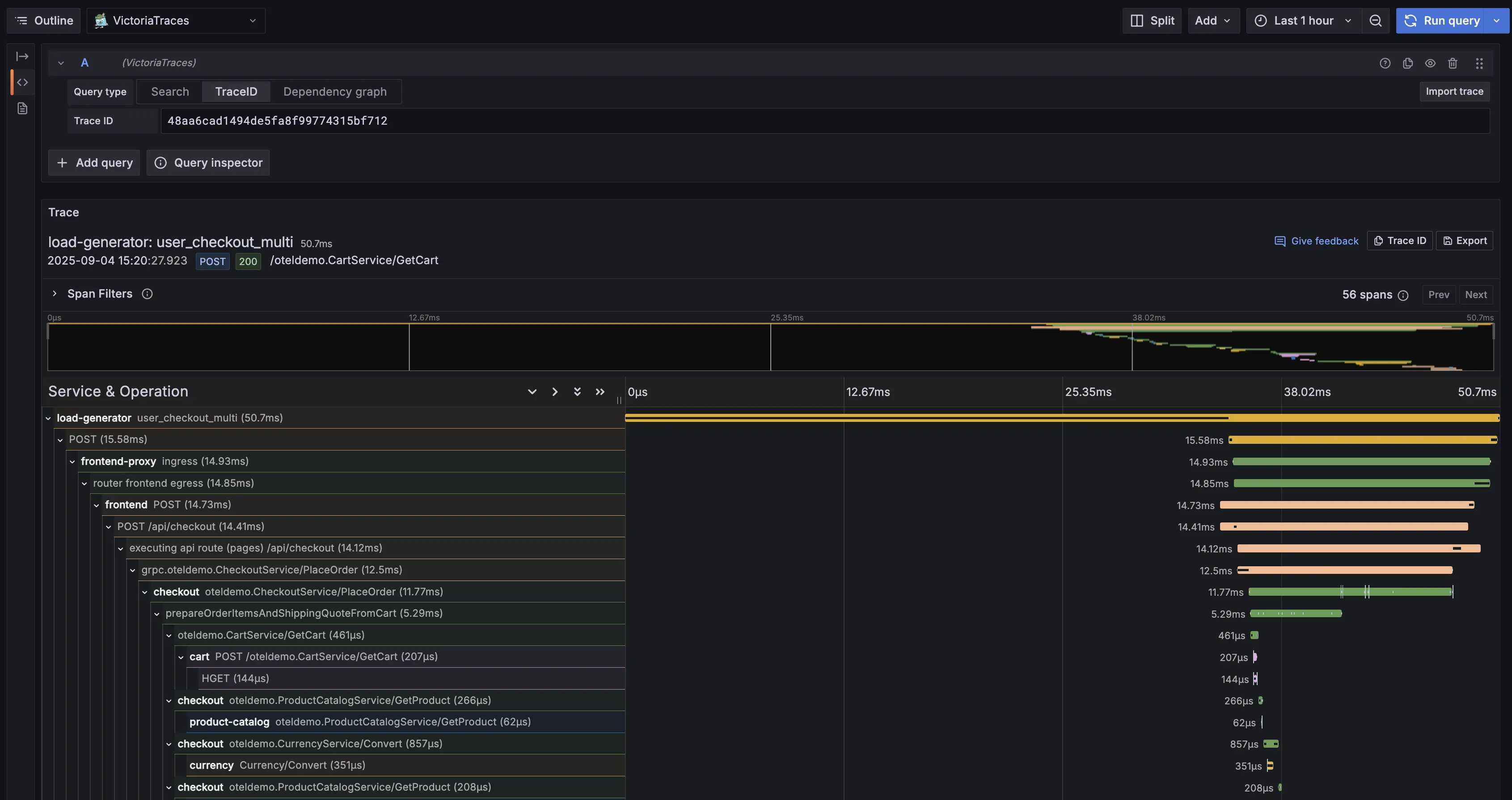Collapse the load-generator user_checkout_multi span
Viewport: 1512px width, 800px height.
tap(48, 418)
